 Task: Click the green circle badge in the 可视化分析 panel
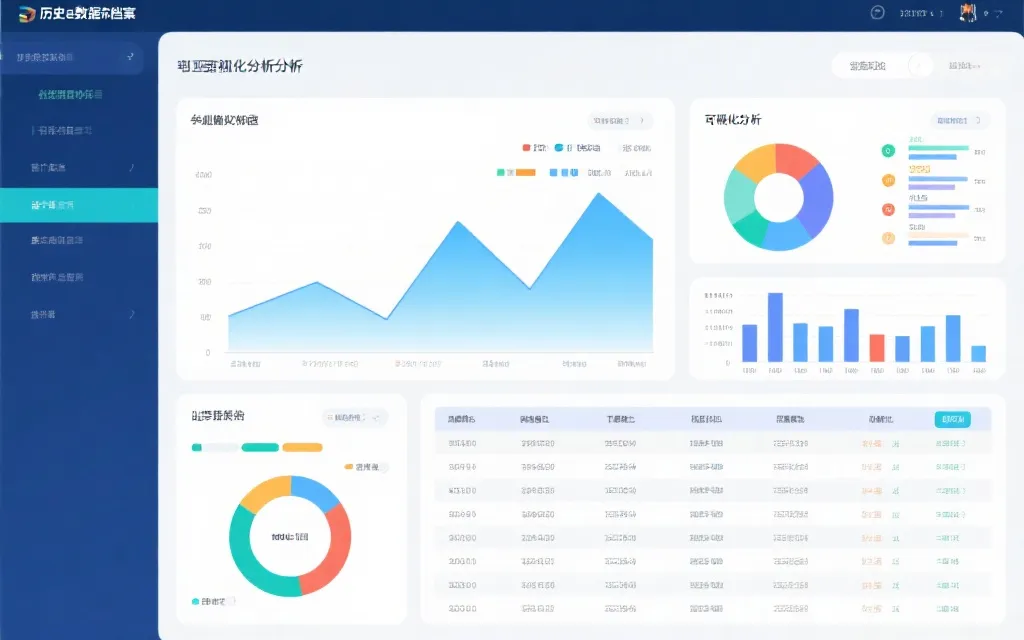pyautogui.click(x=887, y=151)
